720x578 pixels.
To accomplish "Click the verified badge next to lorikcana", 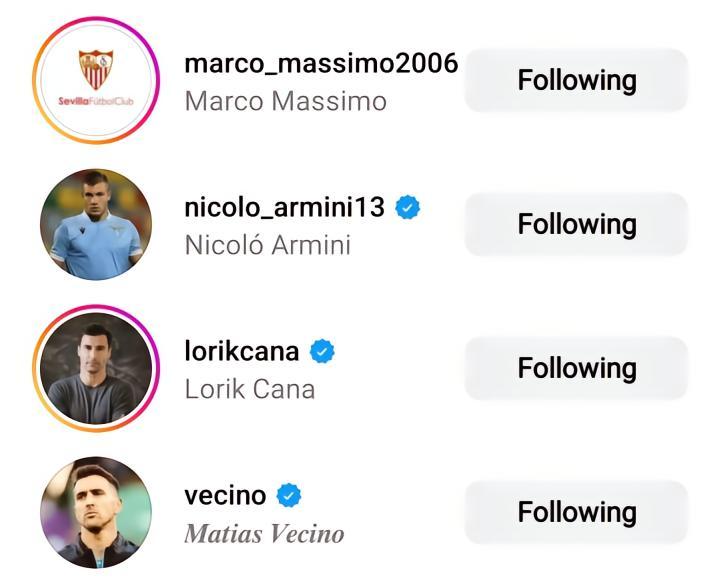I will 322,351.
